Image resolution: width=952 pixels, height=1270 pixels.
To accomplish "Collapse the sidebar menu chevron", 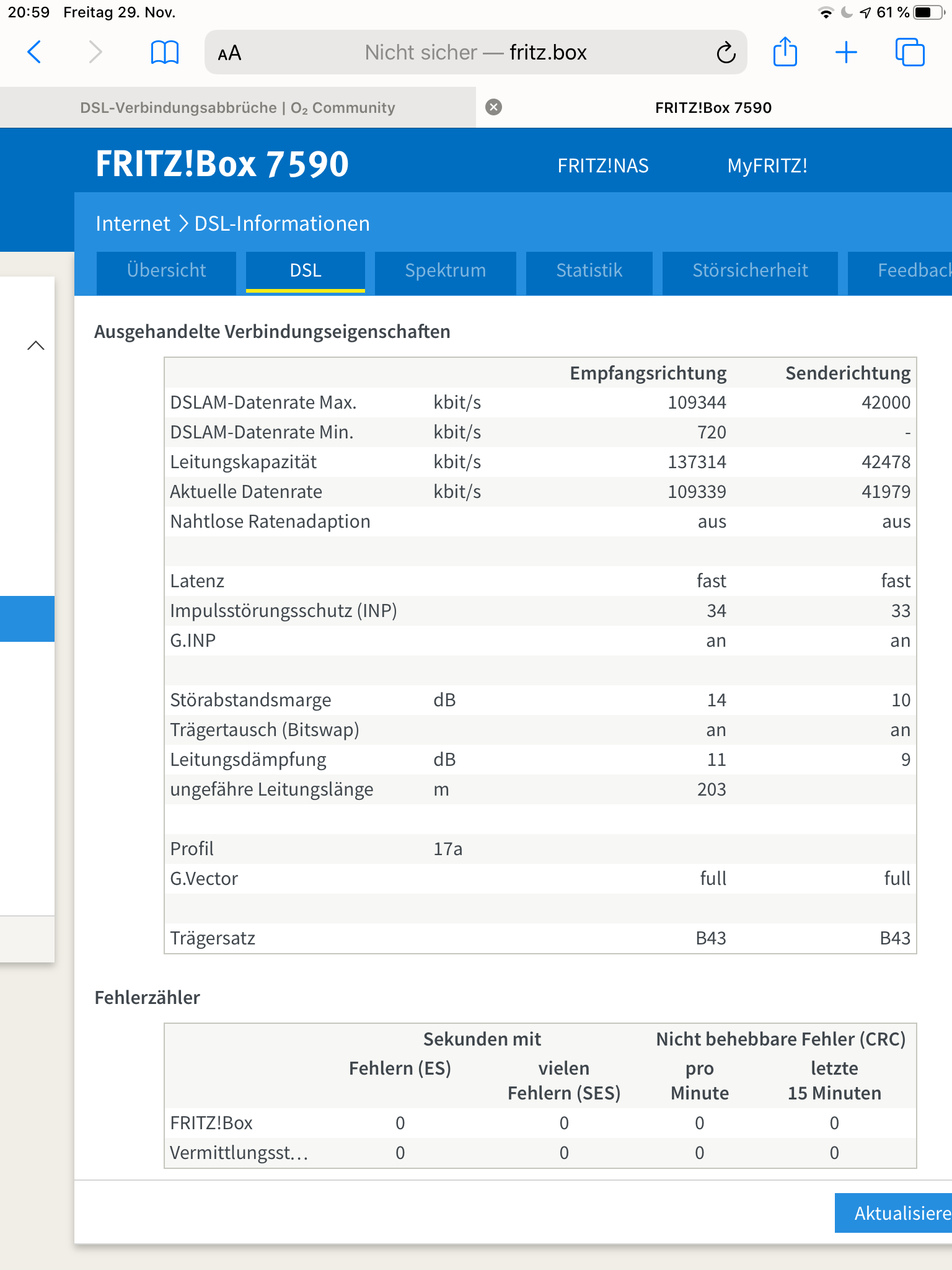I will click(36, 345).
